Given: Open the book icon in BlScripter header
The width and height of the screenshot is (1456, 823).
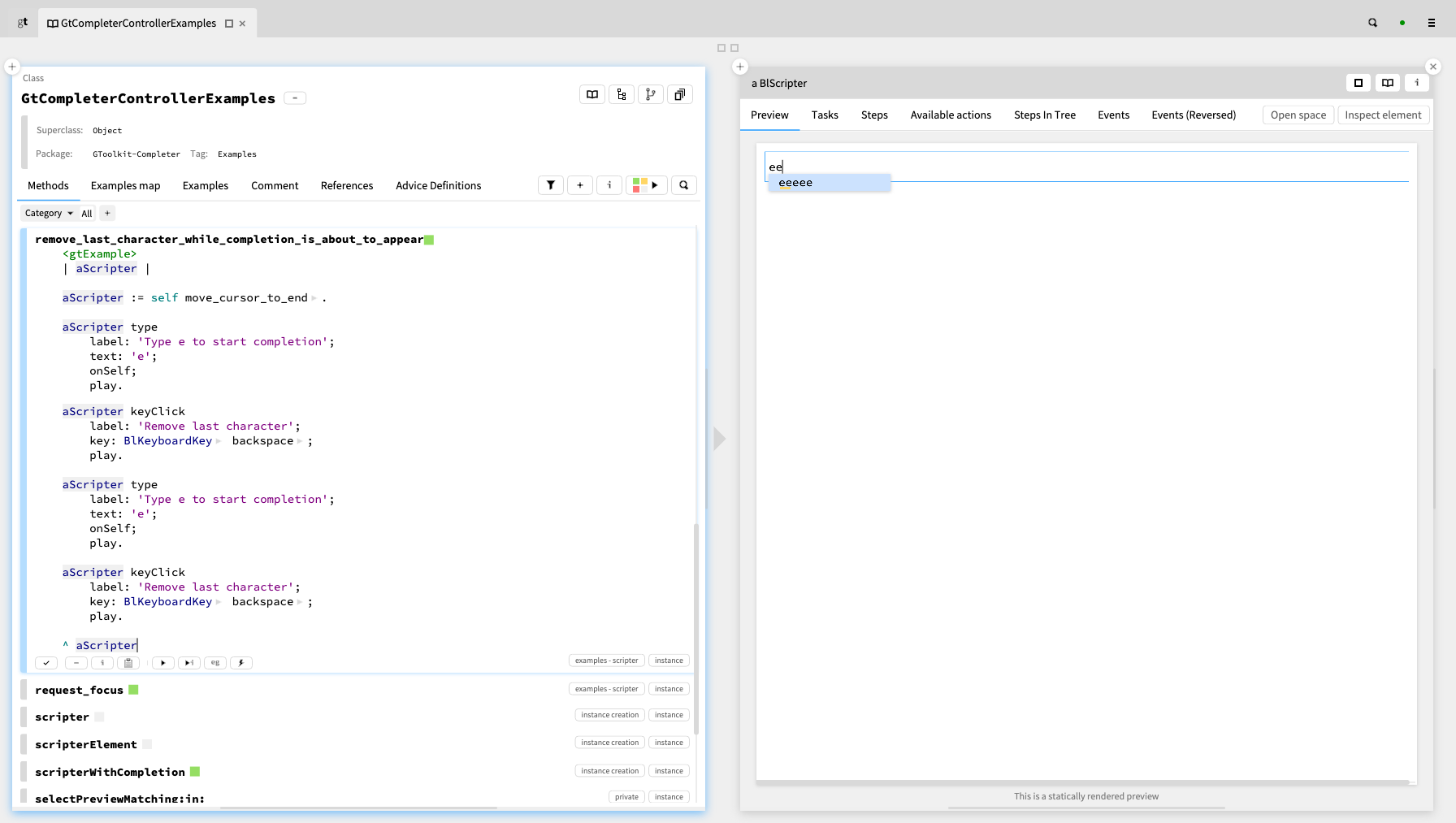Looking at the screenshot, I should [1388, 83].
